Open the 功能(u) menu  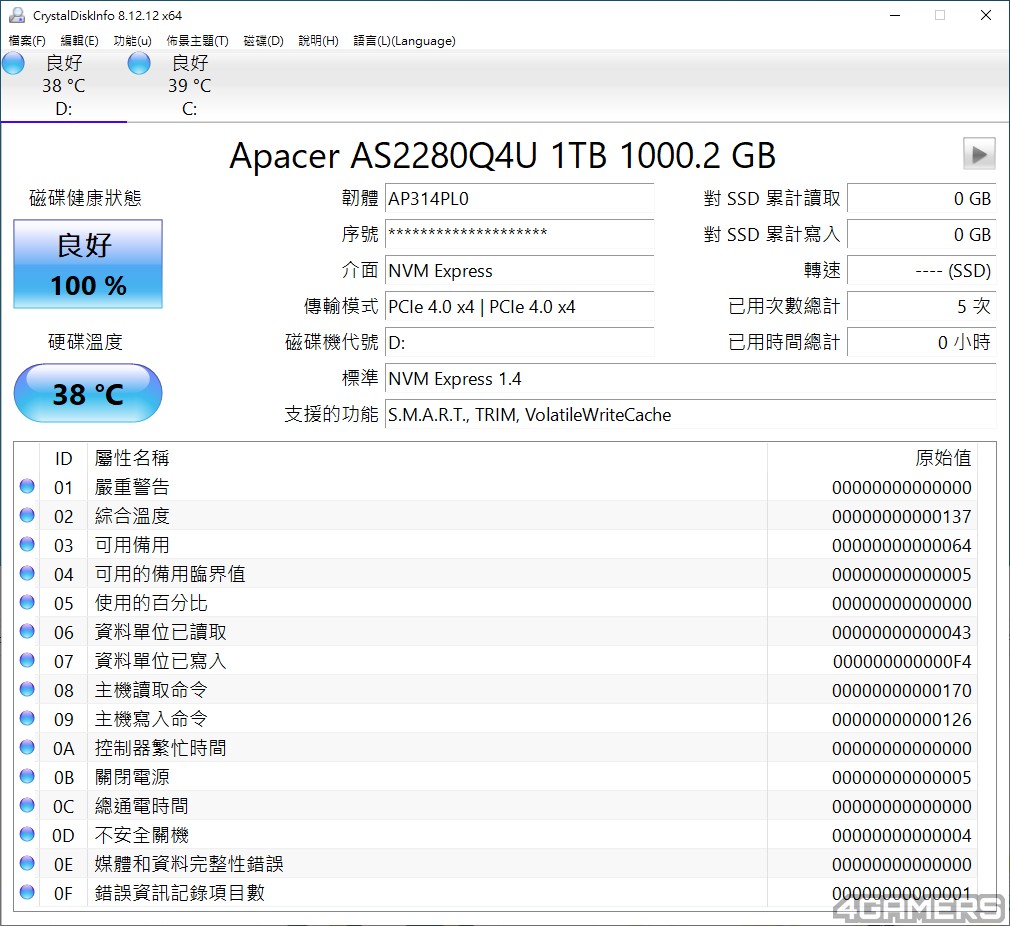pyautogui.click(x=132, y=41)
